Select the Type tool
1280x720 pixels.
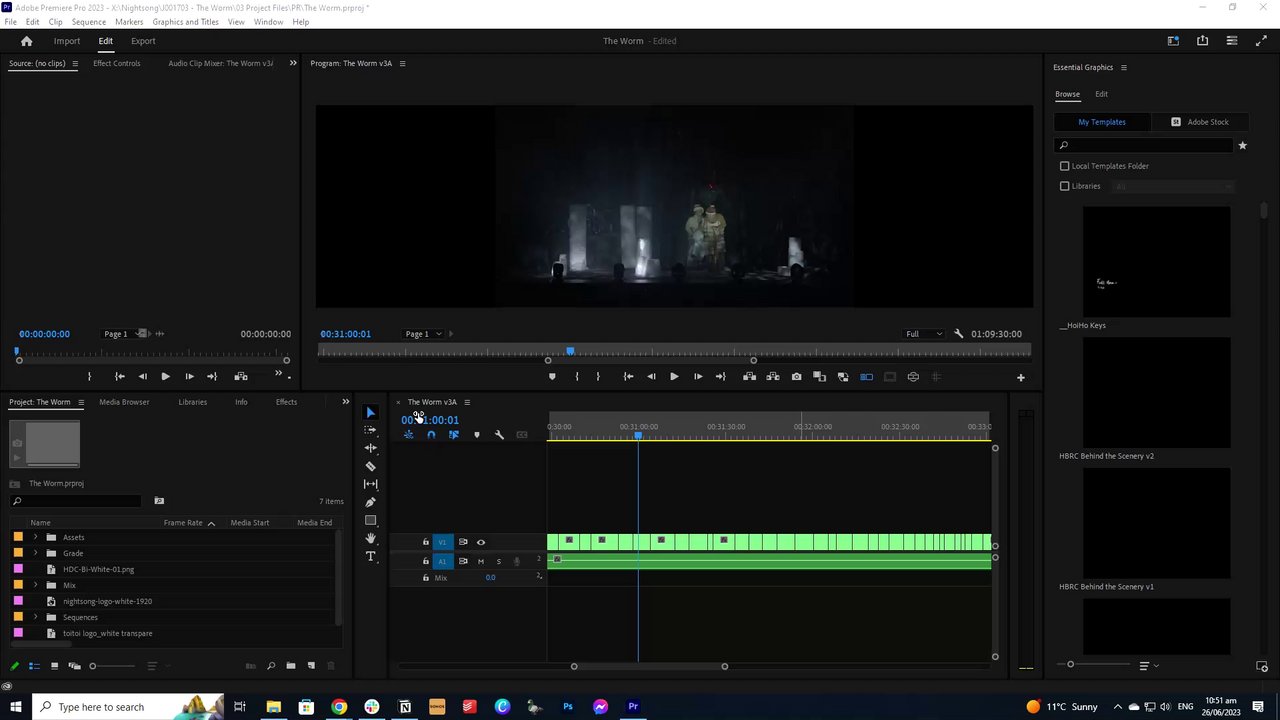pyautogui.click(x=370, y=556)
